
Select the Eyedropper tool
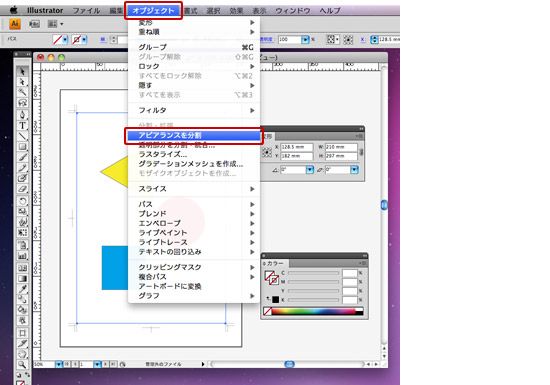pyautogui.click(x=22, y=289)
